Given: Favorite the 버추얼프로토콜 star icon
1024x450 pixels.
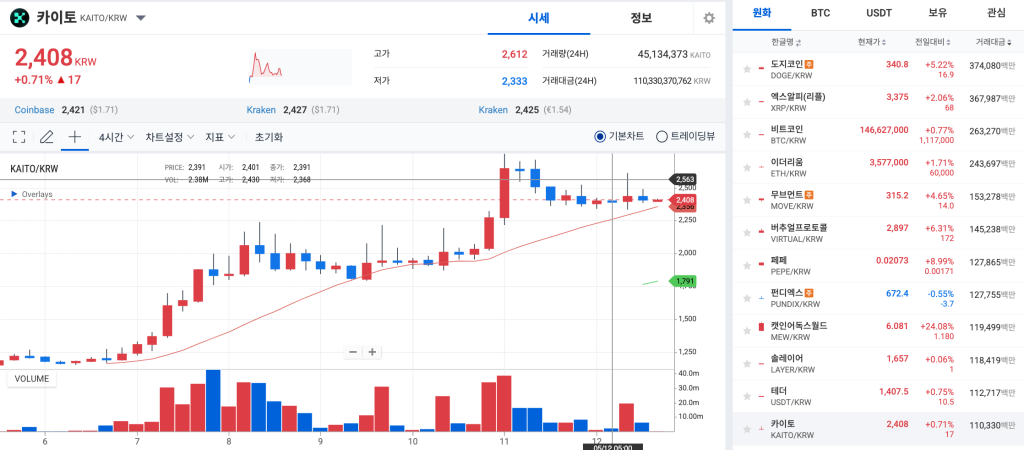Looking at the screenshot, I should [748, 233].
